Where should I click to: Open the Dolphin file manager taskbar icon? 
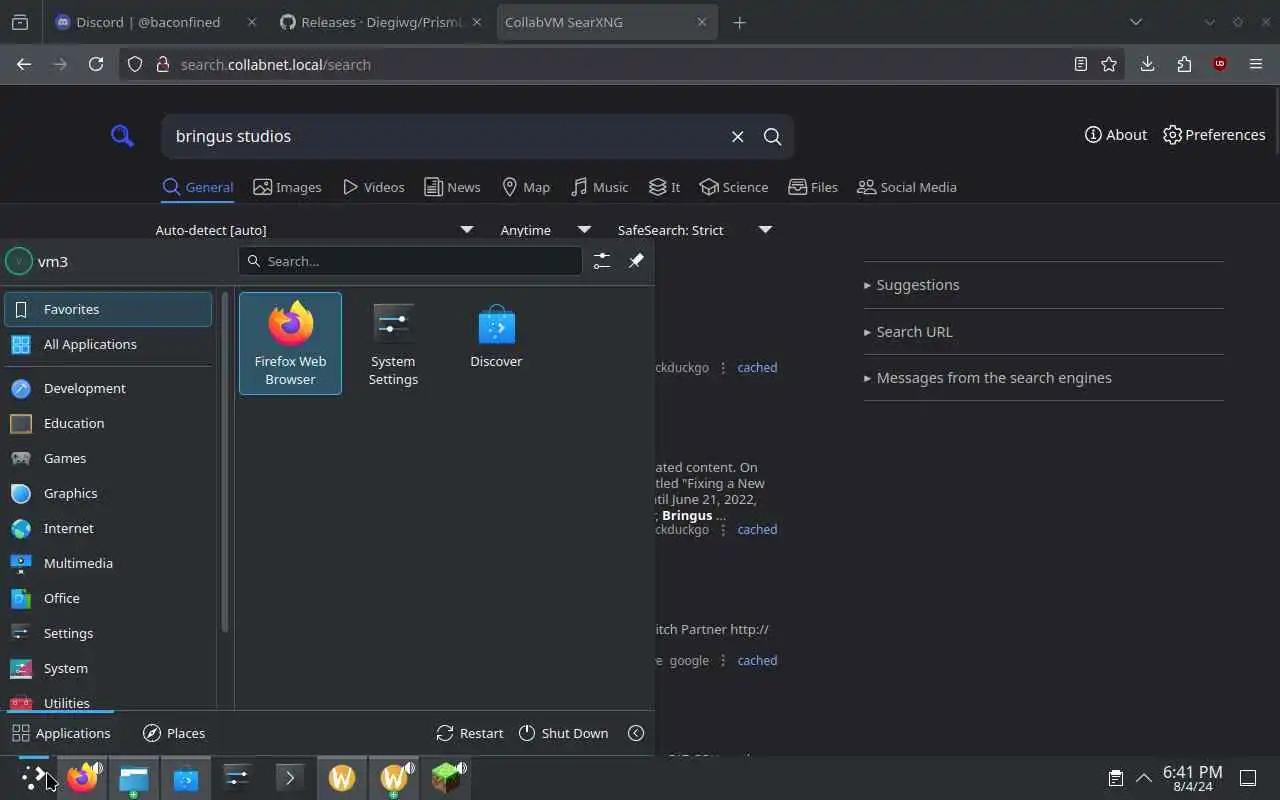(x=134, y=777)
